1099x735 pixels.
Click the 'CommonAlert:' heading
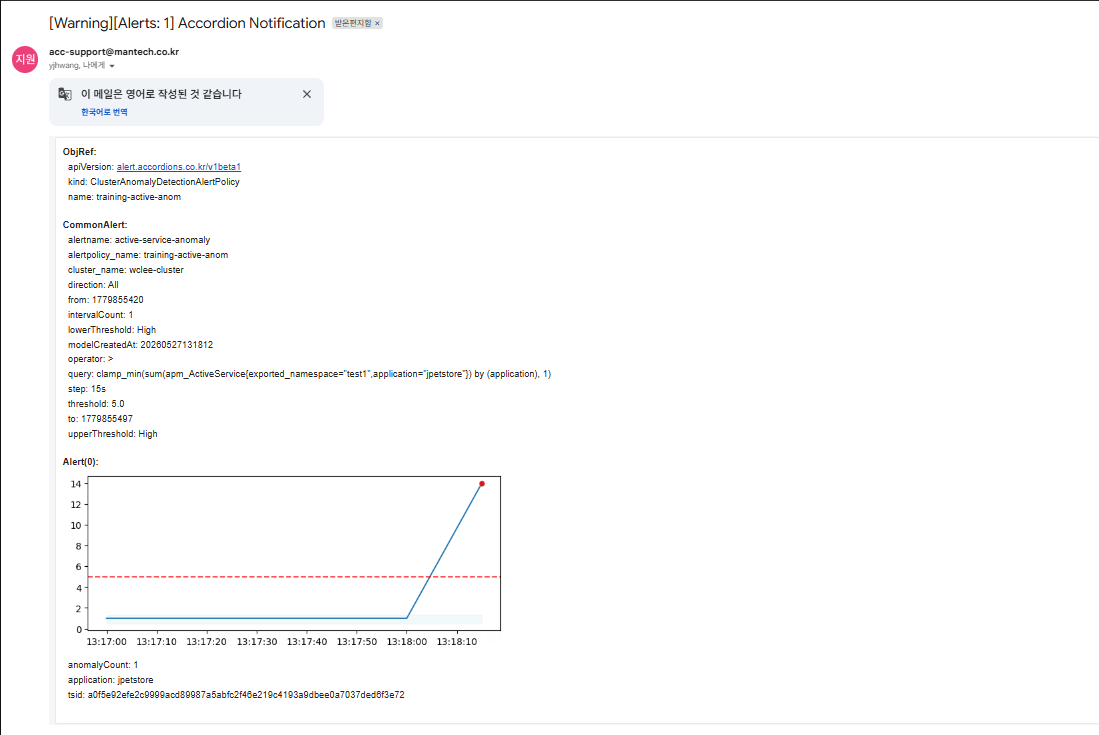[95, 225]
